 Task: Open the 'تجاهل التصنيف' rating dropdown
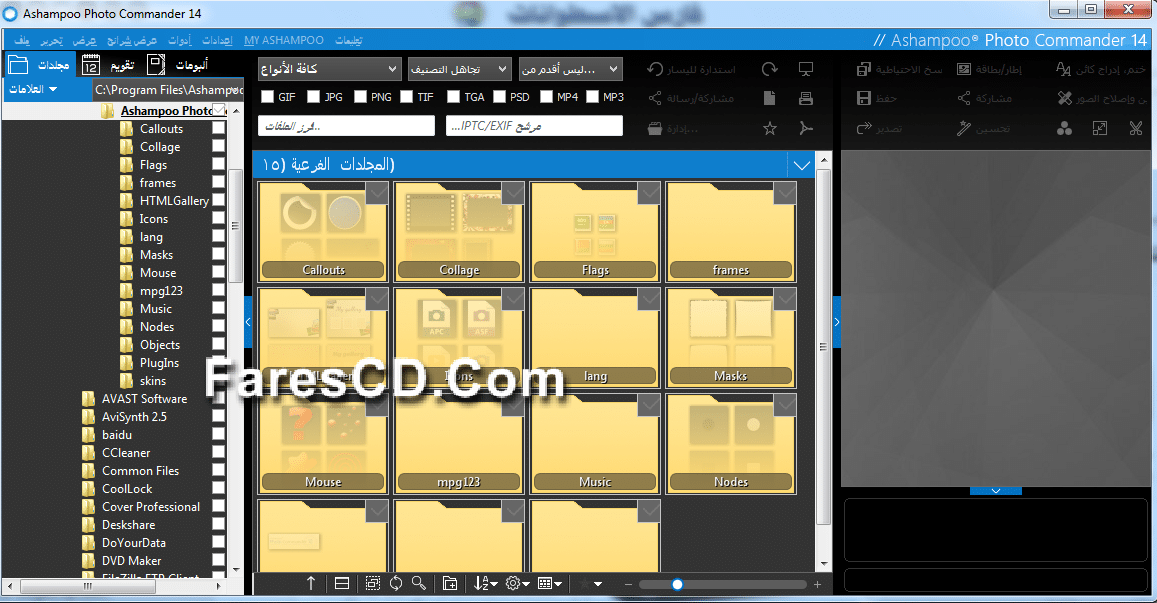[x=460, y=69]
